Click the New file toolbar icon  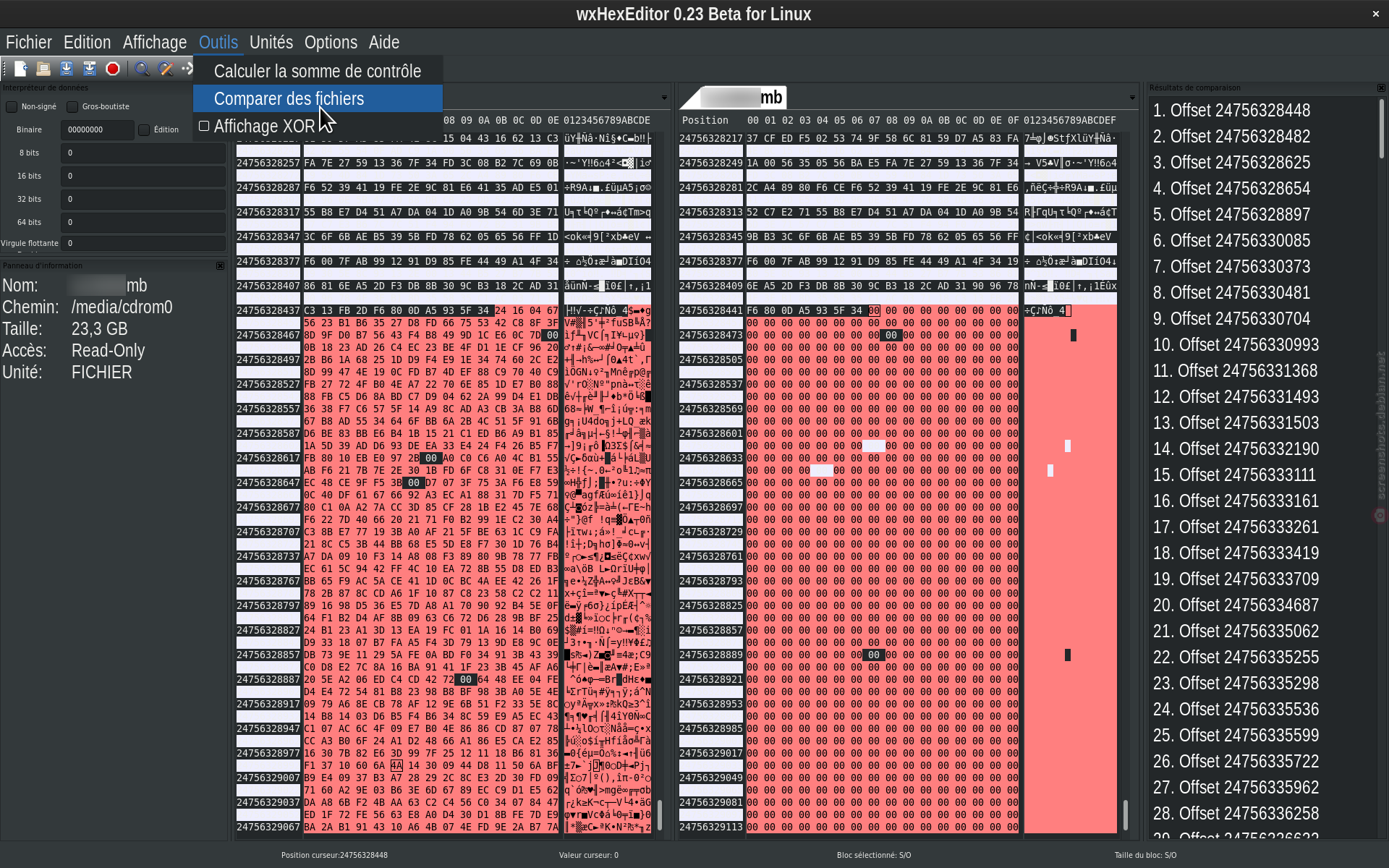(20, 69)
